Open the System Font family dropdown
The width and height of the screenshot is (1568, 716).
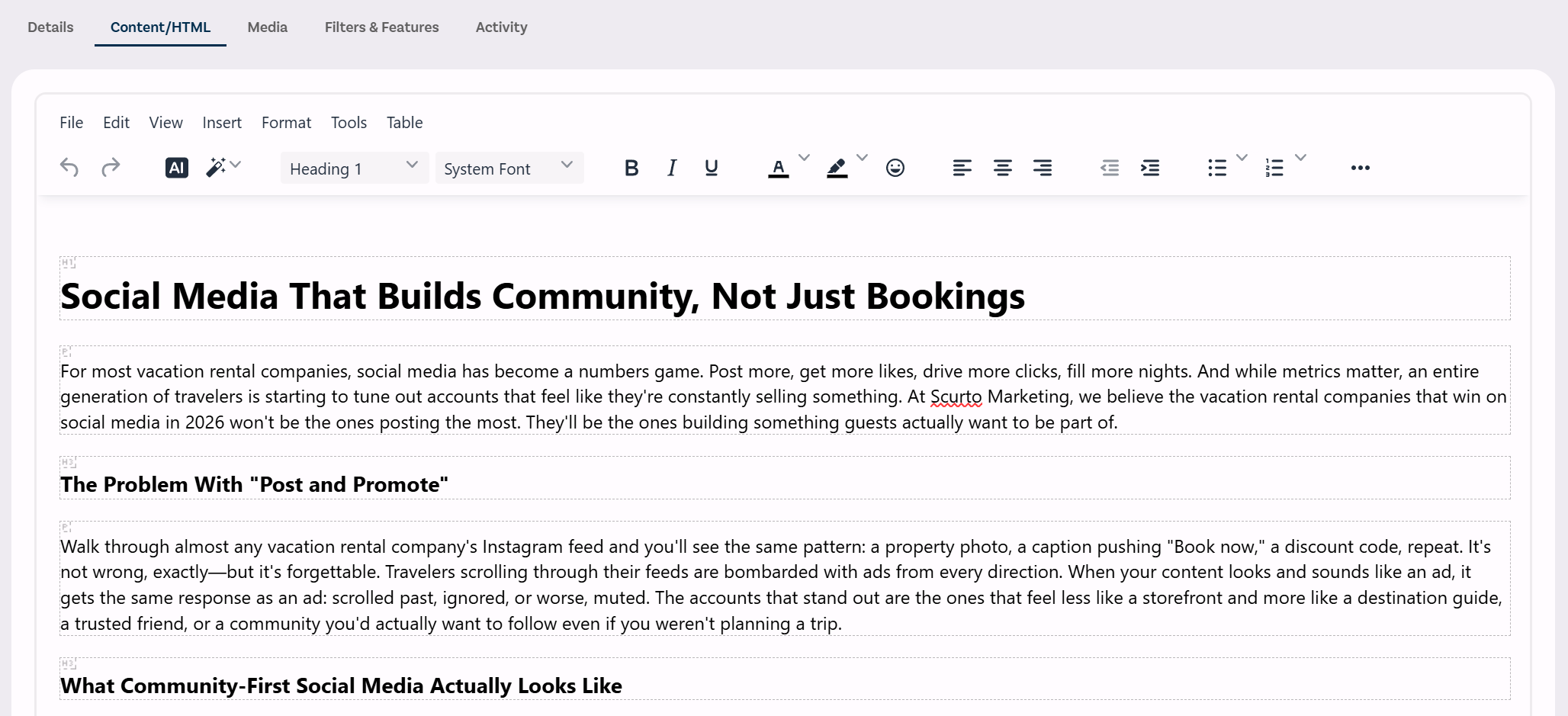pos(509,169)
